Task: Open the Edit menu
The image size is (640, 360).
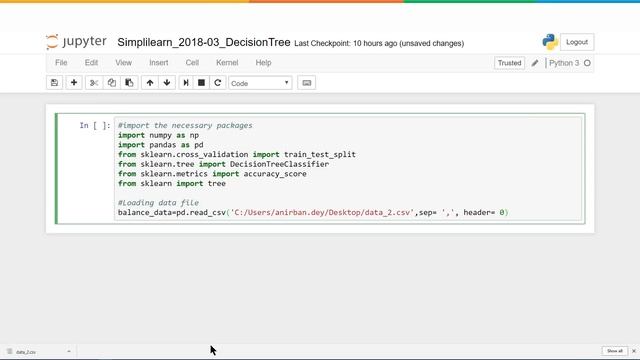Action: pos(91,62)
